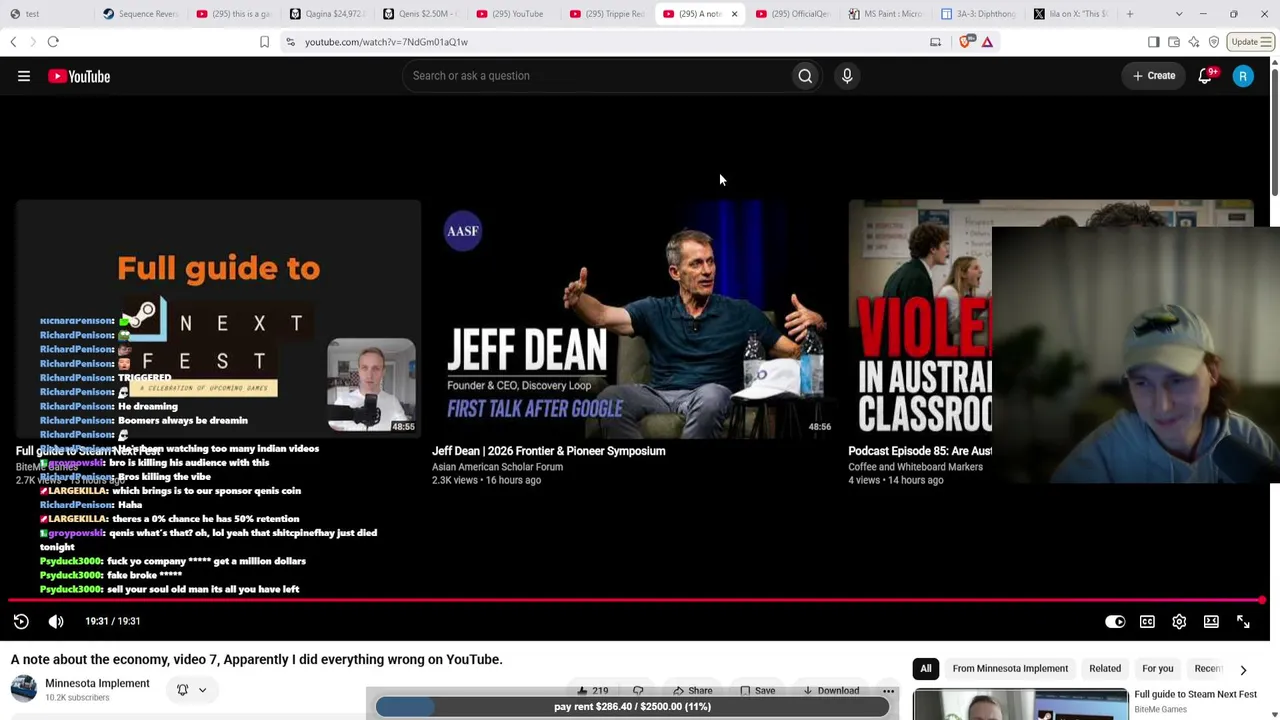Switch to the Sequence Reversal browser tab
The width and height of the screenshot is (1280, 720).
[140, 14]
